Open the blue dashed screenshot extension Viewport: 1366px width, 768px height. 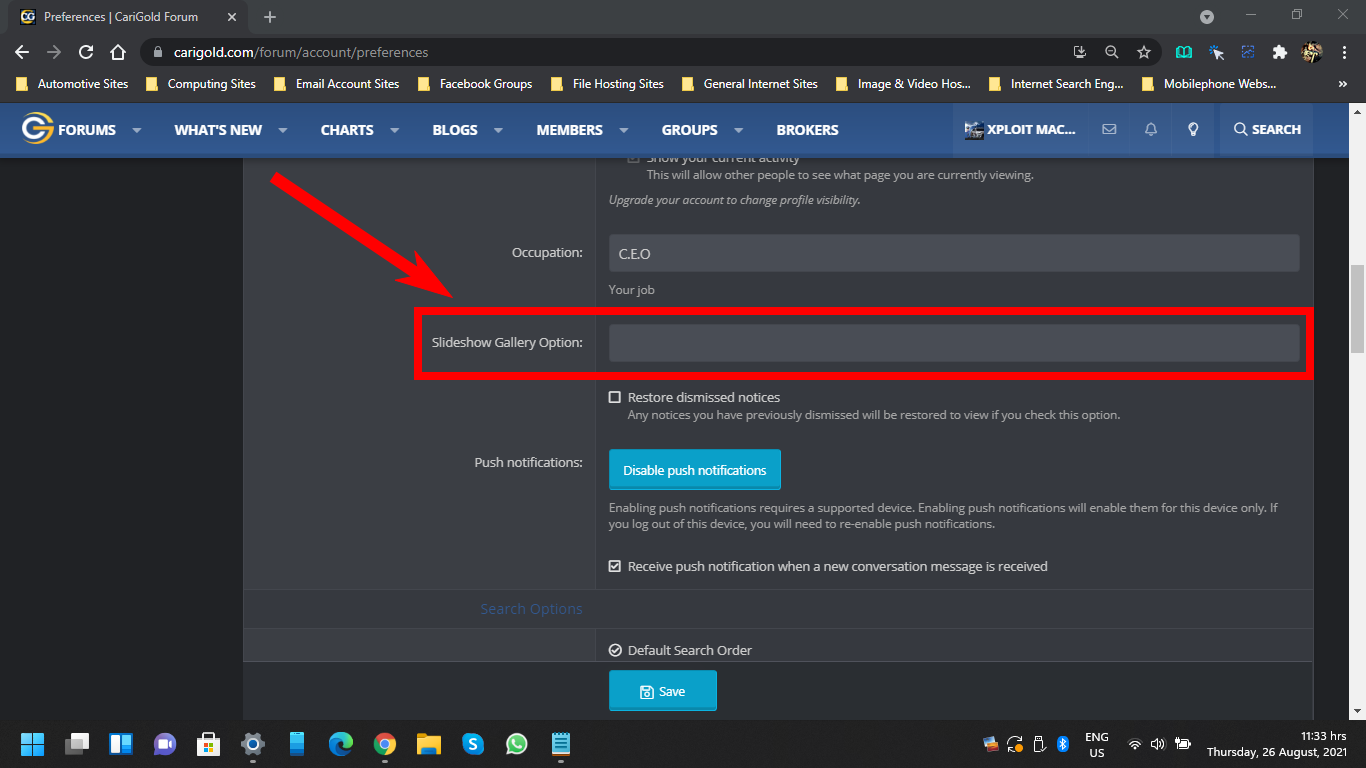1248,52
